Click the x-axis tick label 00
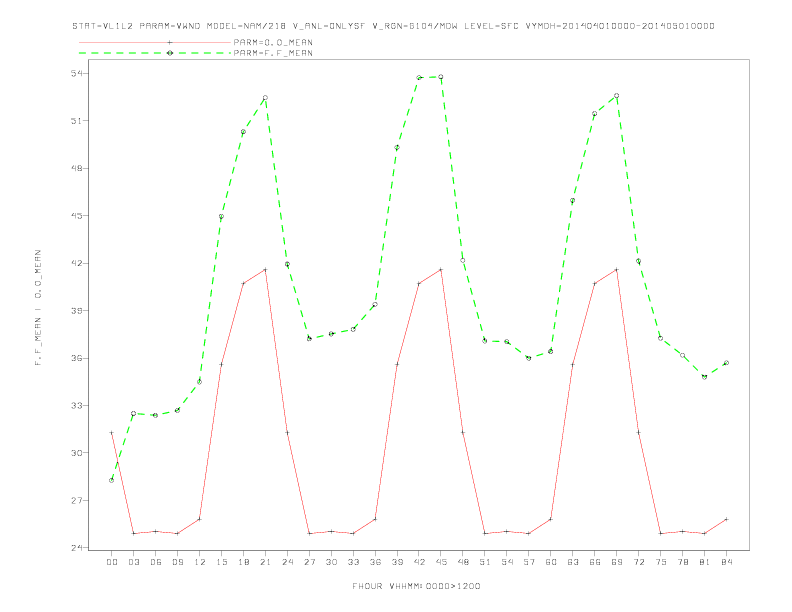 pos(112,562)
